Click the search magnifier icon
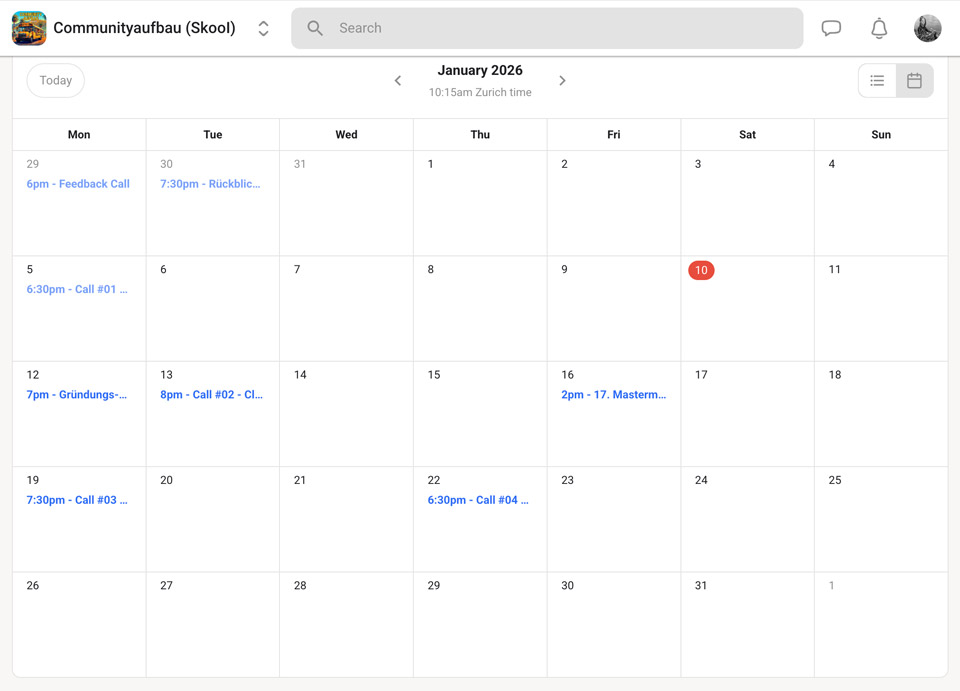960x691 pixels. click(315, 28)
